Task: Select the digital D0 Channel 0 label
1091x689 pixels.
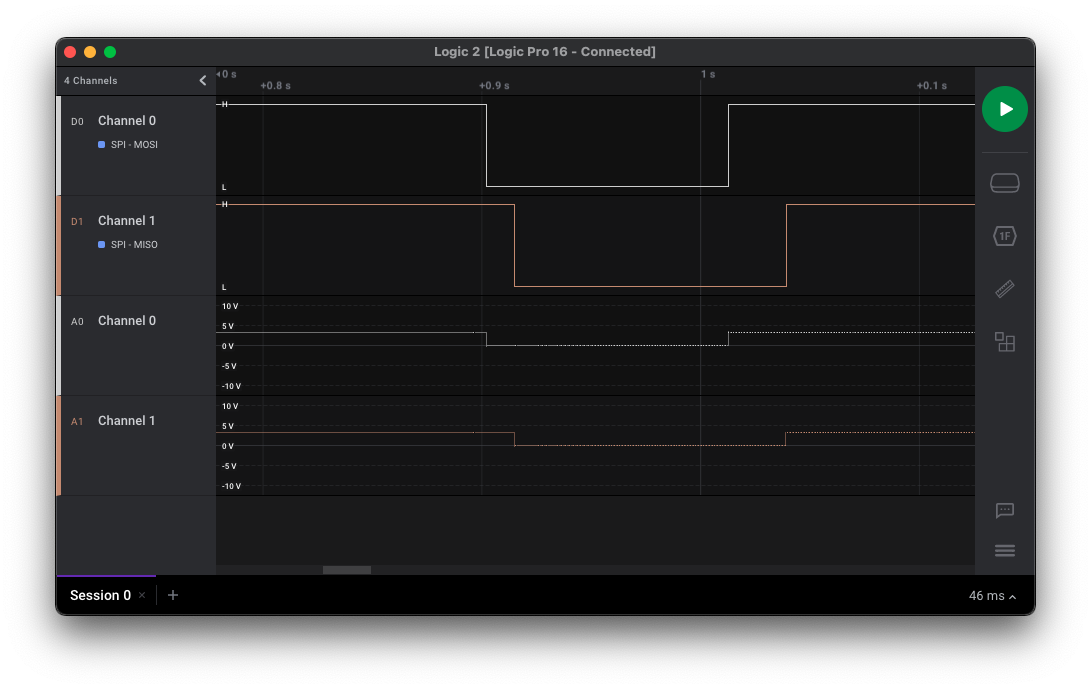Action: tap(127, 120)
